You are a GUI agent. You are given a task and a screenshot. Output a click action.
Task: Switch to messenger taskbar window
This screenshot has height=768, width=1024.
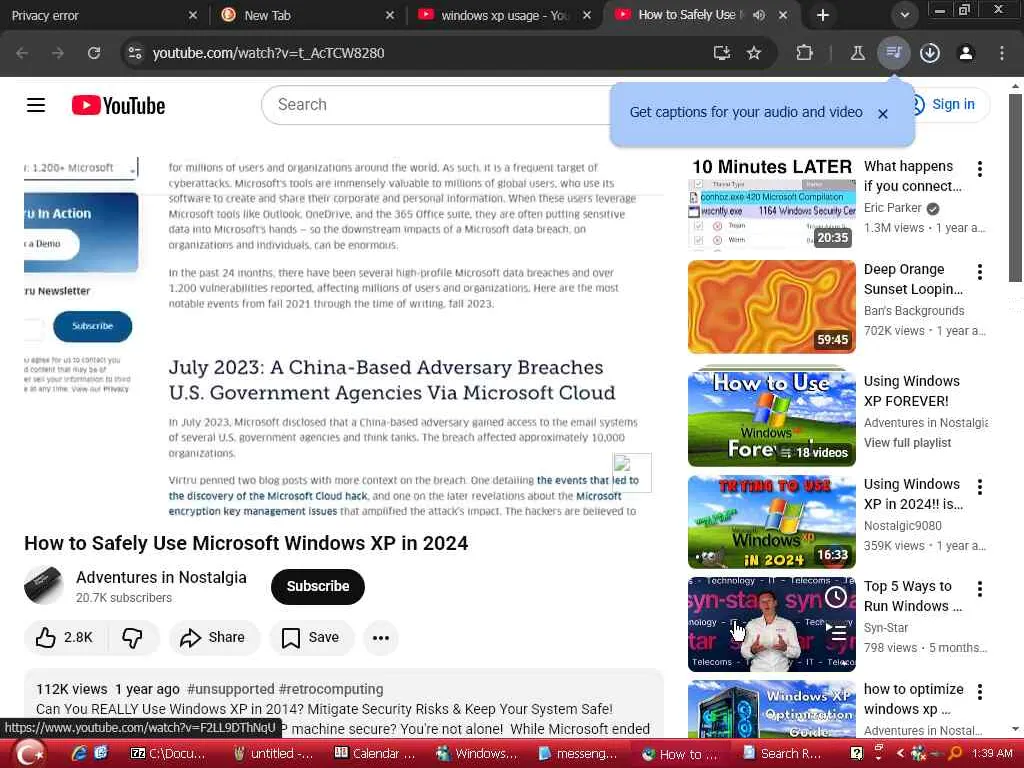point(578,754)
